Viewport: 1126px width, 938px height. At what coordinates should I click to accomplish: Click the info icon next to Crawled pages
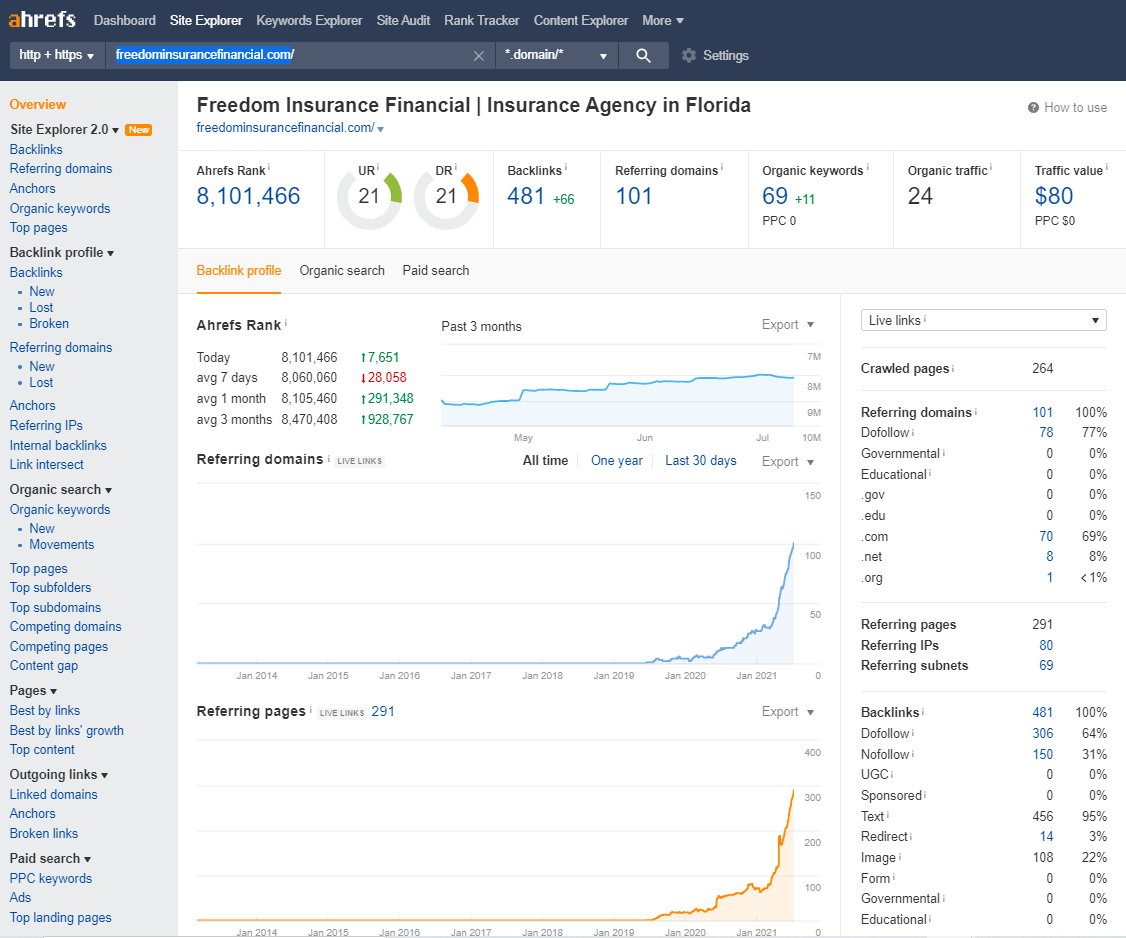click(x=953, y=368)
